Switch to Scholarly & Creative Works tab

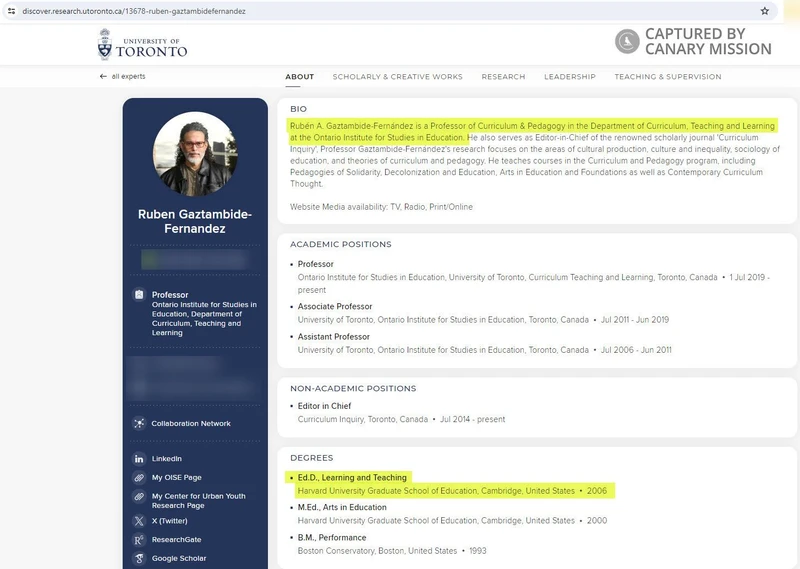397,77
